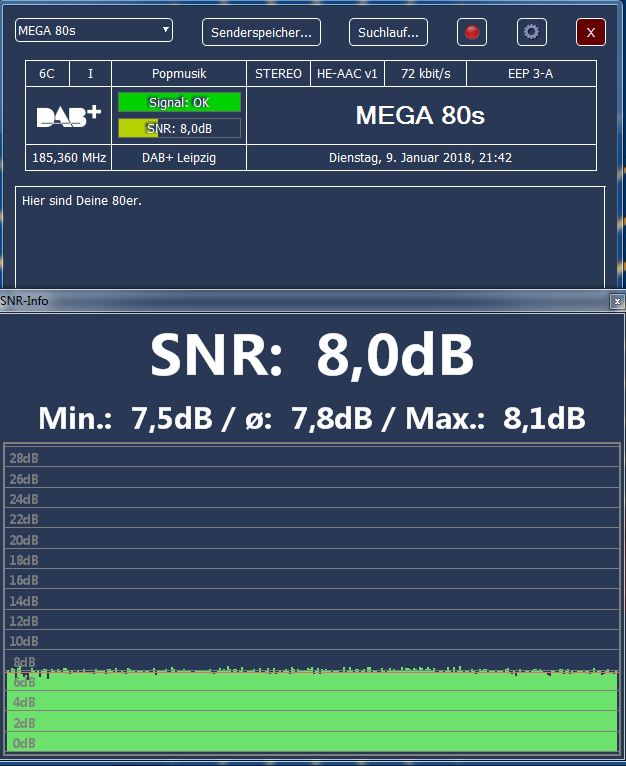Click the EEP 3-A protection cell
Viewport: 626px width, 766px height.
click(x=531, y=74)
